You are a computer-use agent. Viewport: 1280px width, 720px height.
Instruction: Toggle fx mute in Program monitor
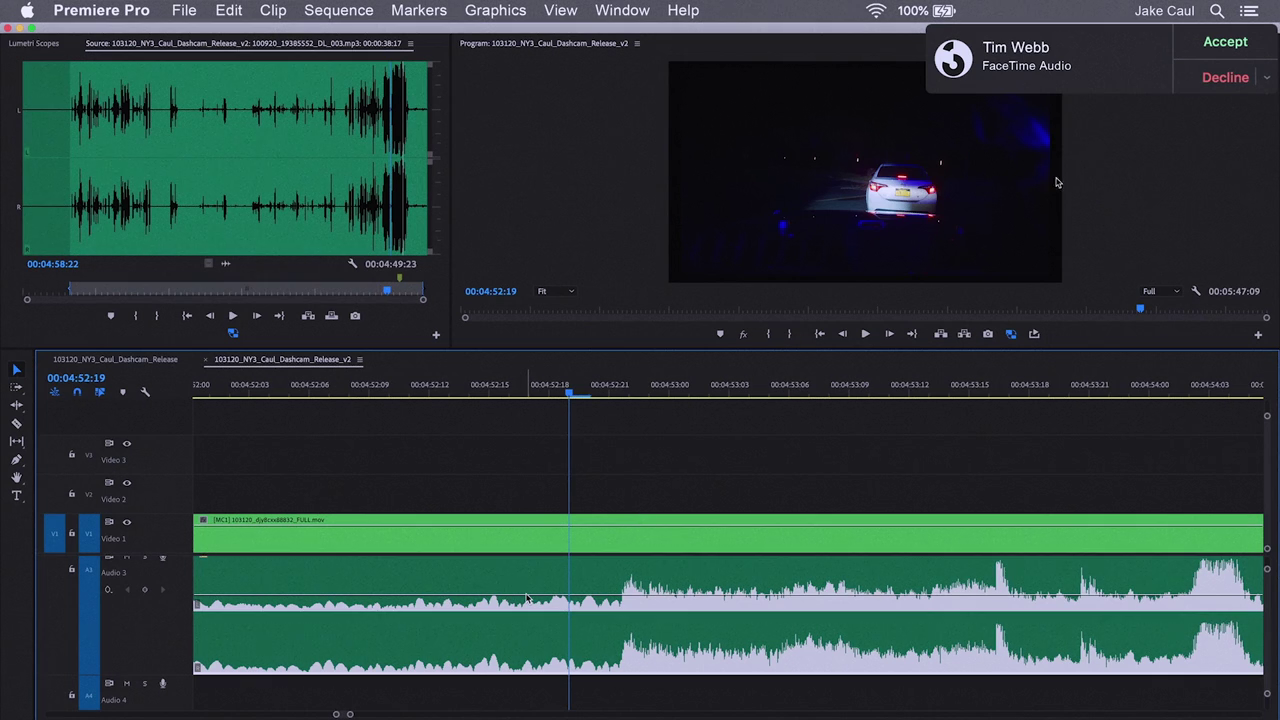pos(743,334)
